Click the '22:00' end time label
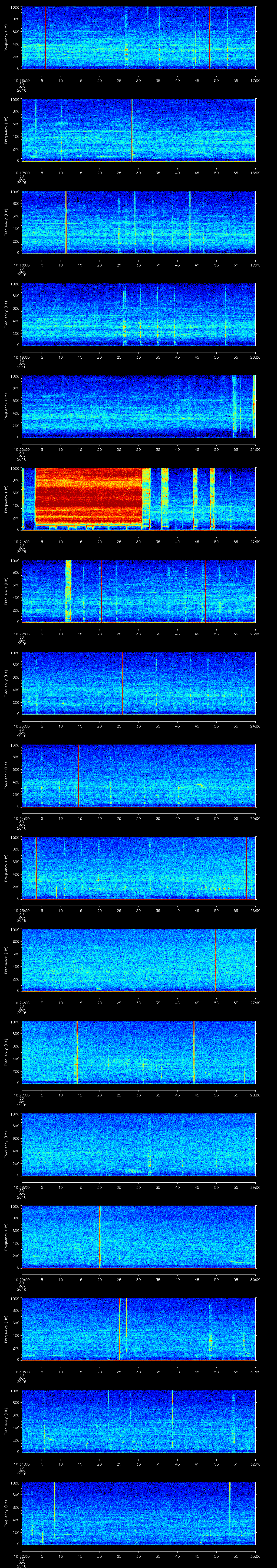The height and width of the screenshot is (1568, 277). point(255,542)
